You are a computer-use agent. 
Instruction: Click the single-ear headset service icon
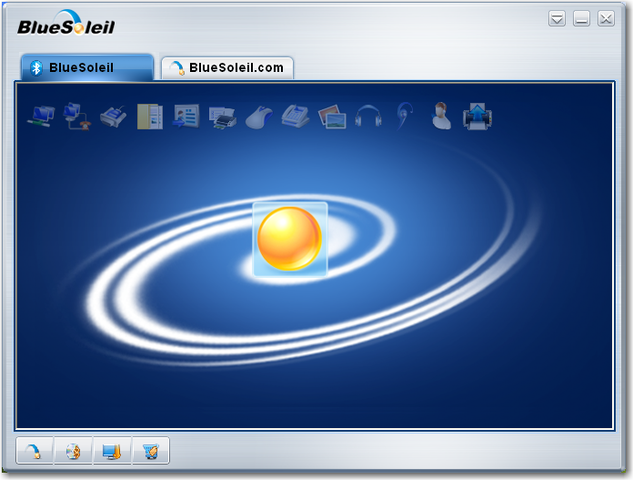pos(405,116)
